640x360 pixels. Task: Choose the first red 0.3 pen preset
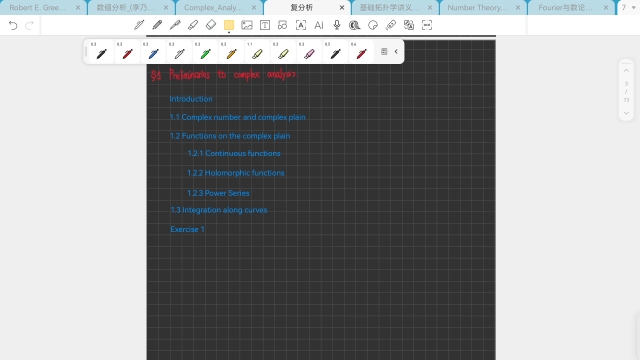127,51
